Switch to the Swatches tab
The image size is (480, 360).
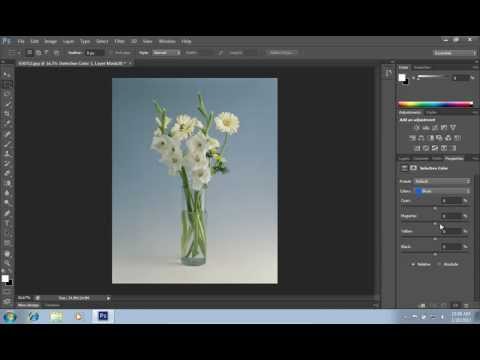(x=422, y=68)
